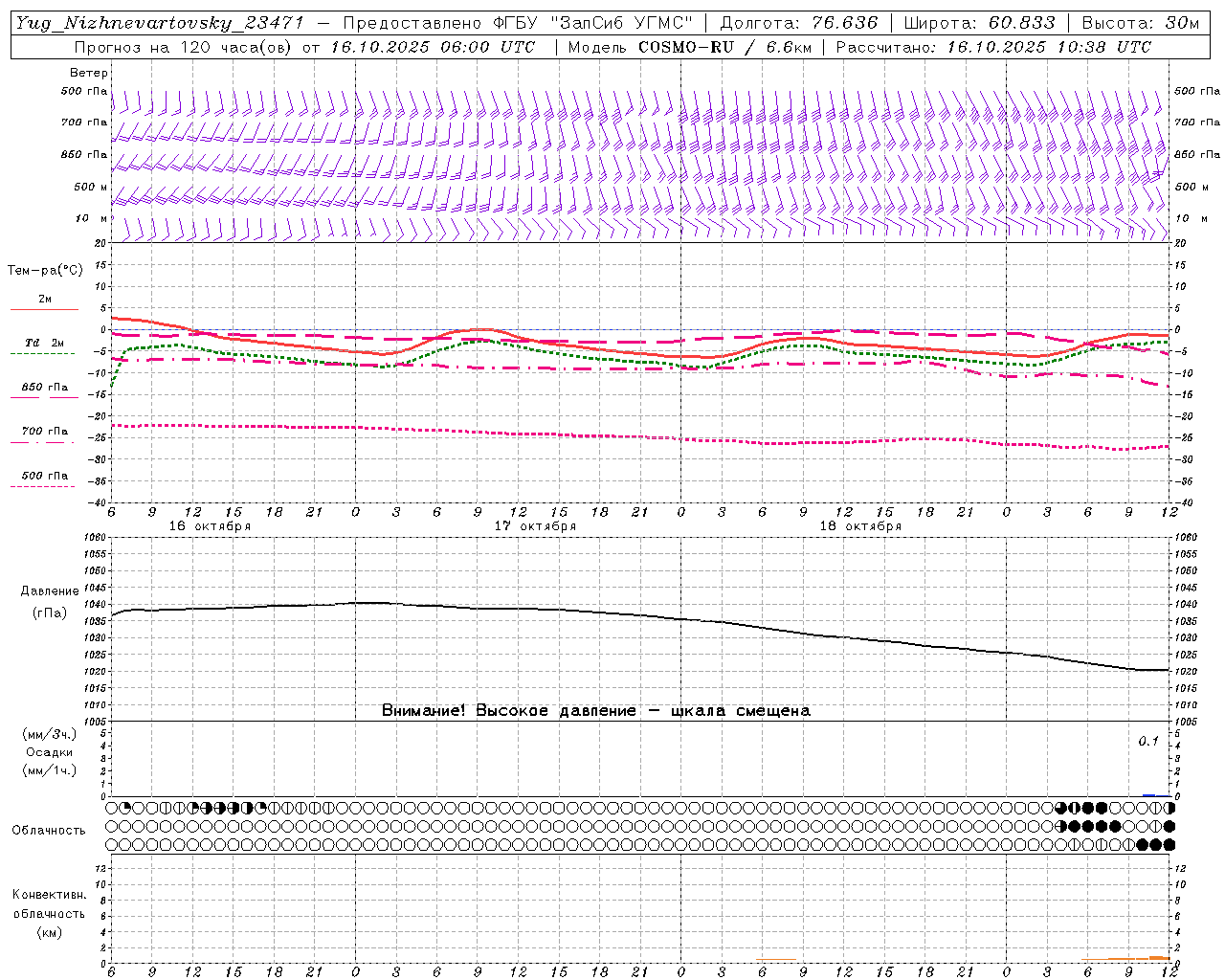Screen dimensions: 1225x980
Task: Click the Тем-ра(°C) axis title
Action: point(45,271)
